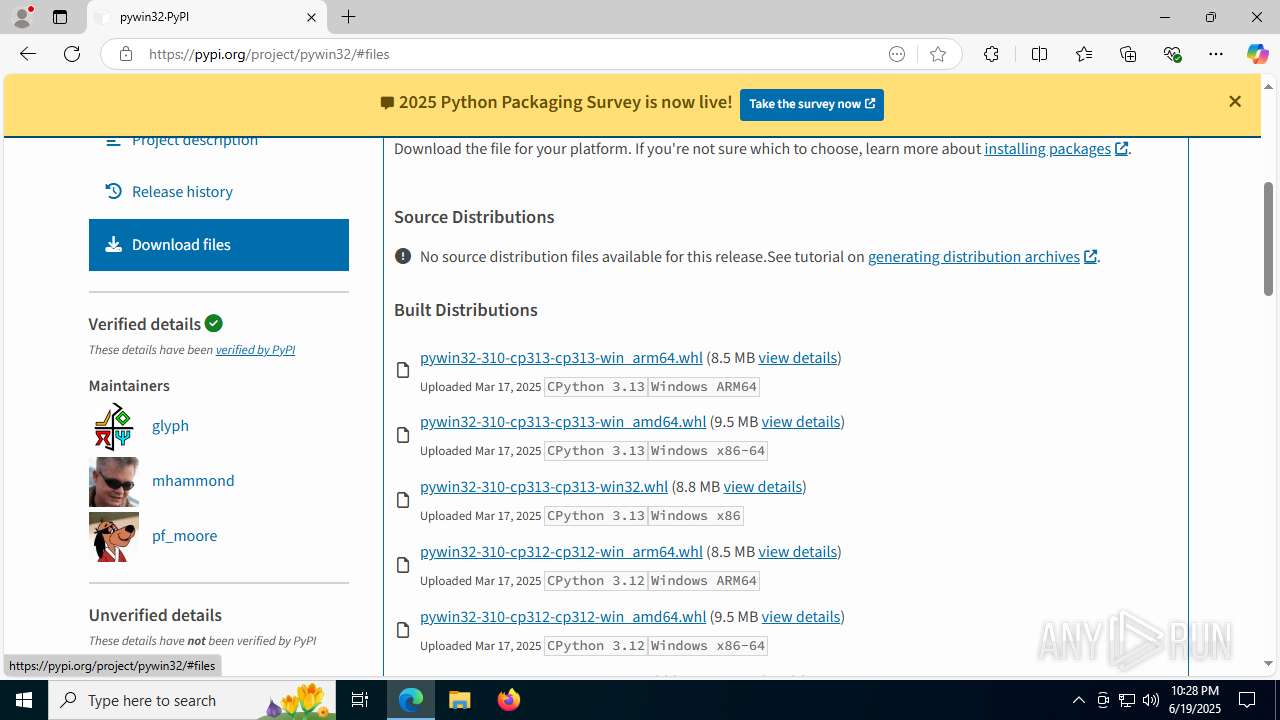Open the Copilot sidebar icon
This screenshot has width=1280, height=720.
[1257, 54]
